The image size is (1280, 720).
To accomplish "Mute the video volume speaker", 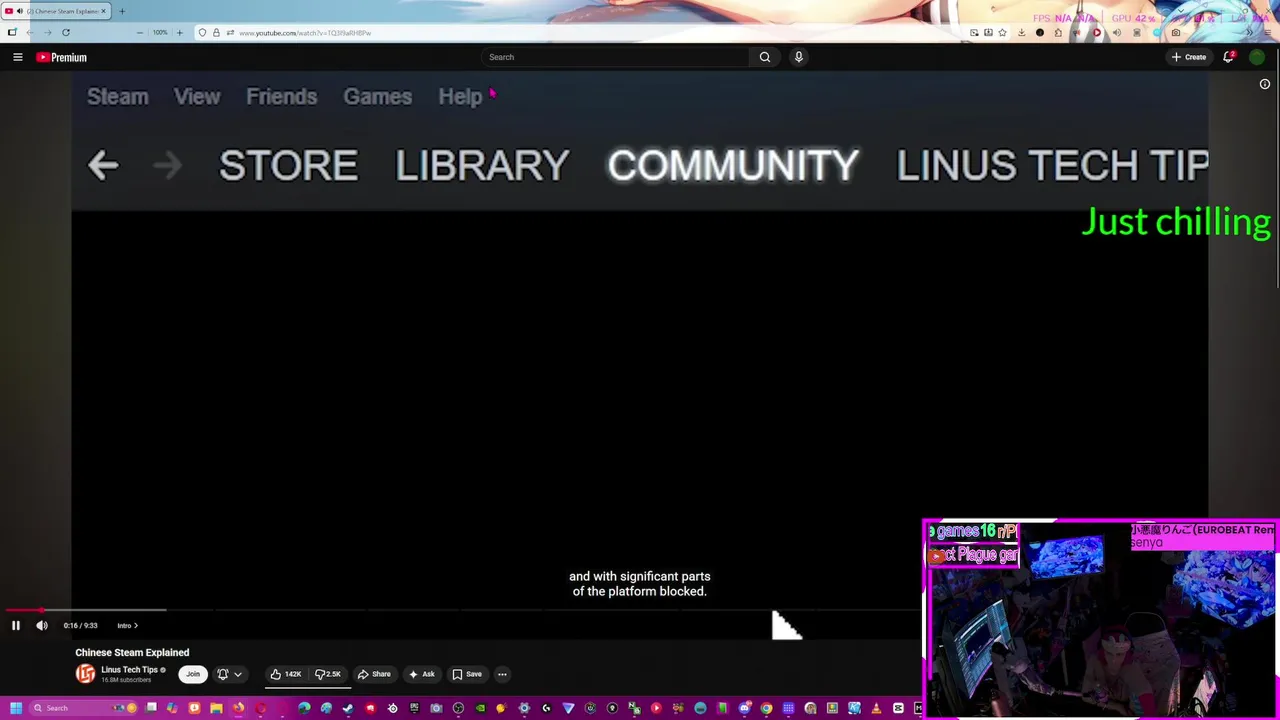I will pyautogui.click(x=42, y=625).
